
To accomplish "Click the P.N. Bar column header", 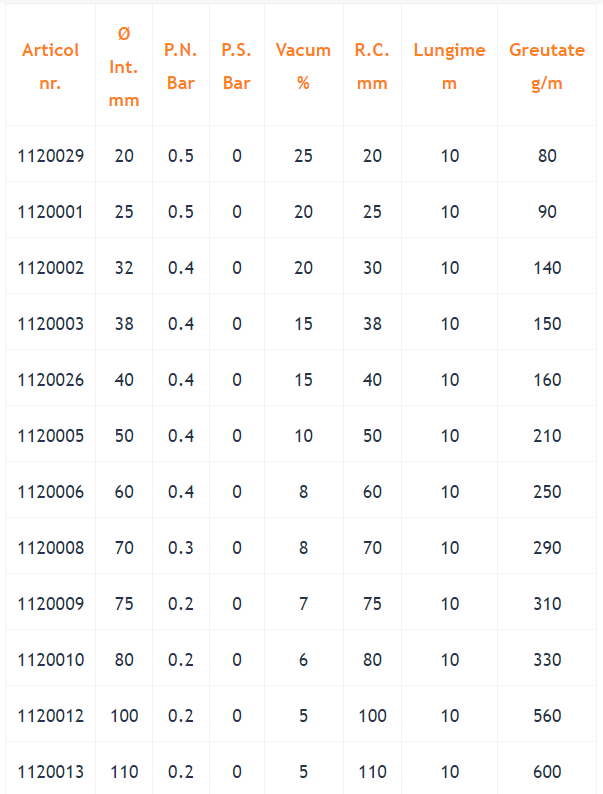I will point(181,66).
